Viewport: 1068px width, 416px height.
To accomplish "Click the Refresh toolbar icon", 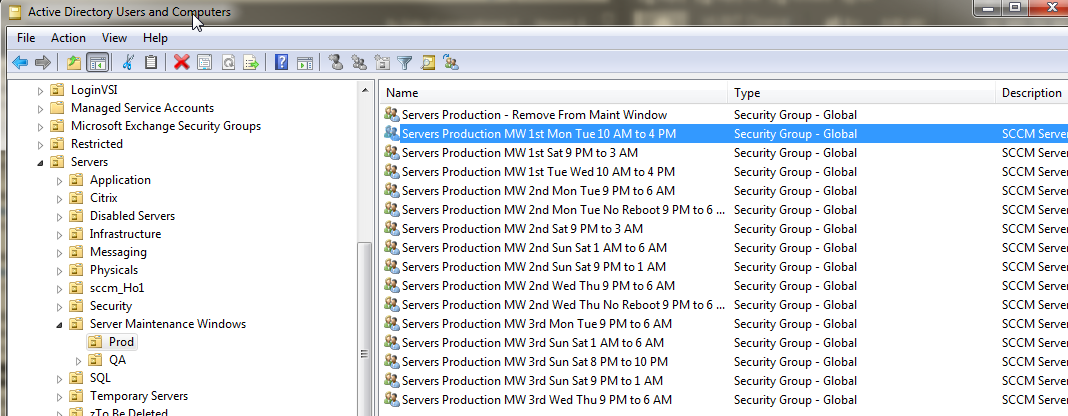I will tap(228, 63).
